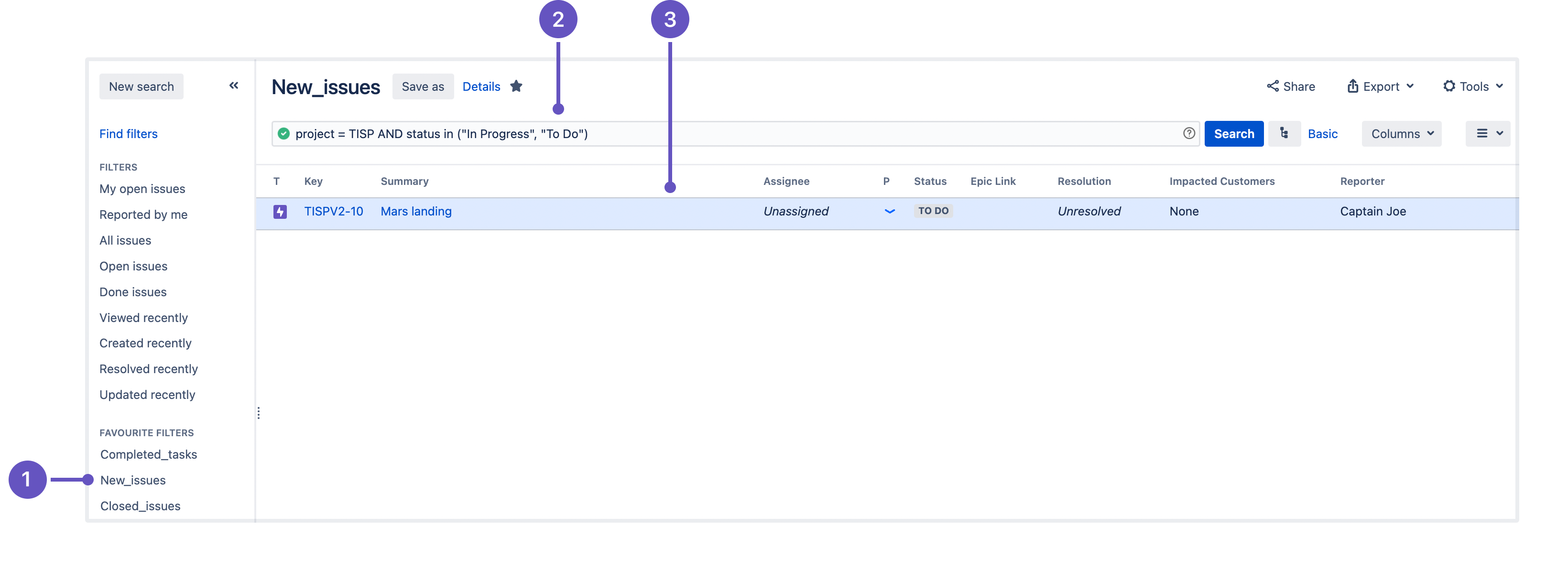Screen dimensions: 1568x580
Task: Open the list view switcher dropdown
Action: tap(1488, 133)
